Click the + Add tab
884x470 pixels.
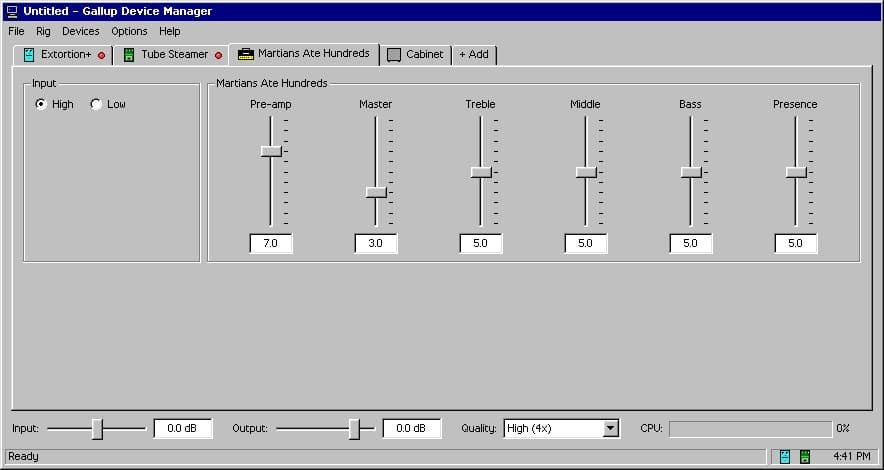[474, 55]
